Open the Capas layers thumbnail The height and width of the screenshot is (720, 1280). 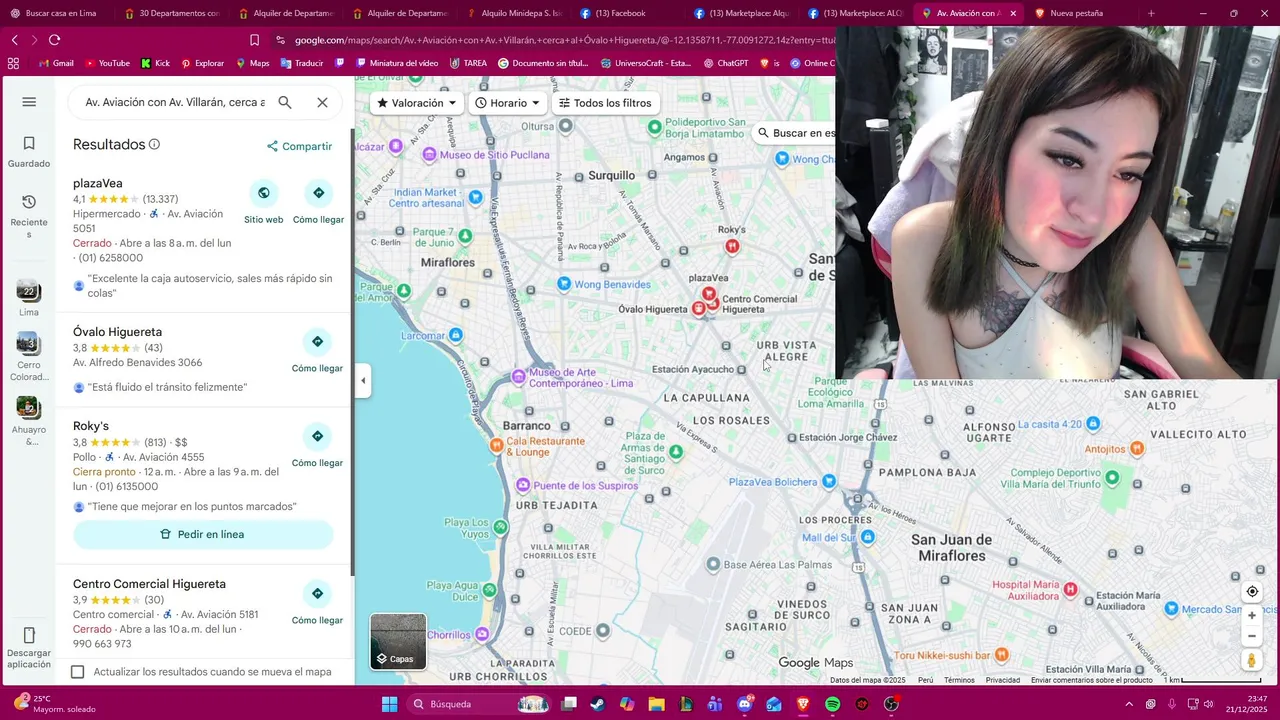pos(398,641)
